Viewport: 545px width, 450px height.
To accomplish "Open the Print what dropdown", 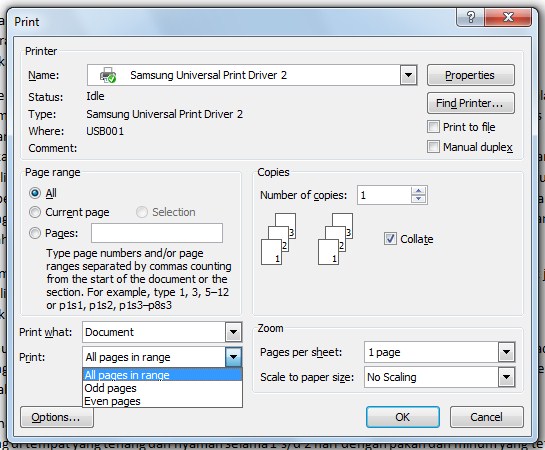I will coord(233,332).
